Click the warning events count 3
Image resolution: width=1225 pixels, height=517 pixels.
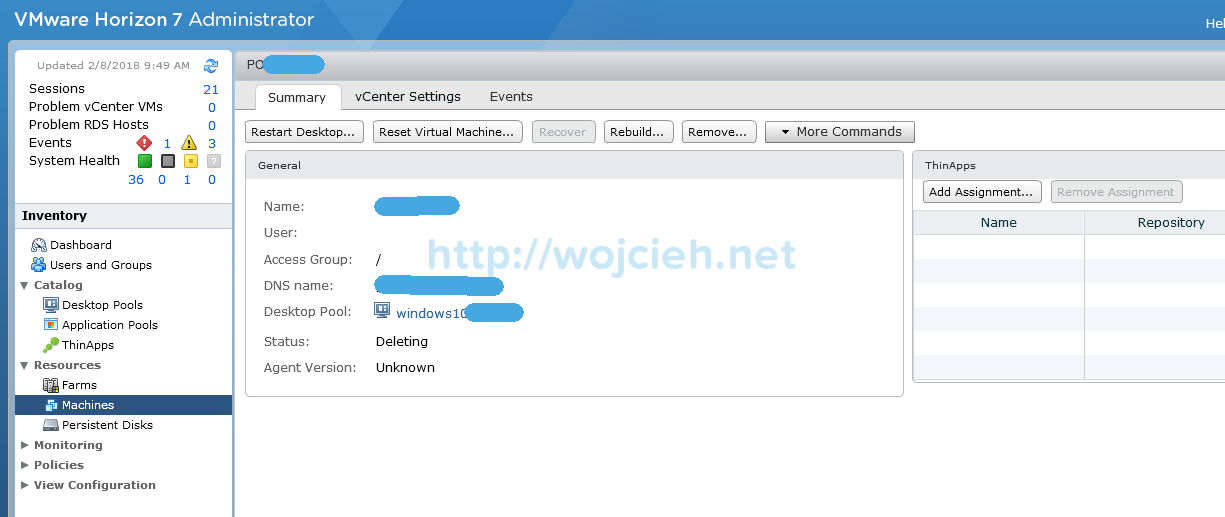point(212,143)
